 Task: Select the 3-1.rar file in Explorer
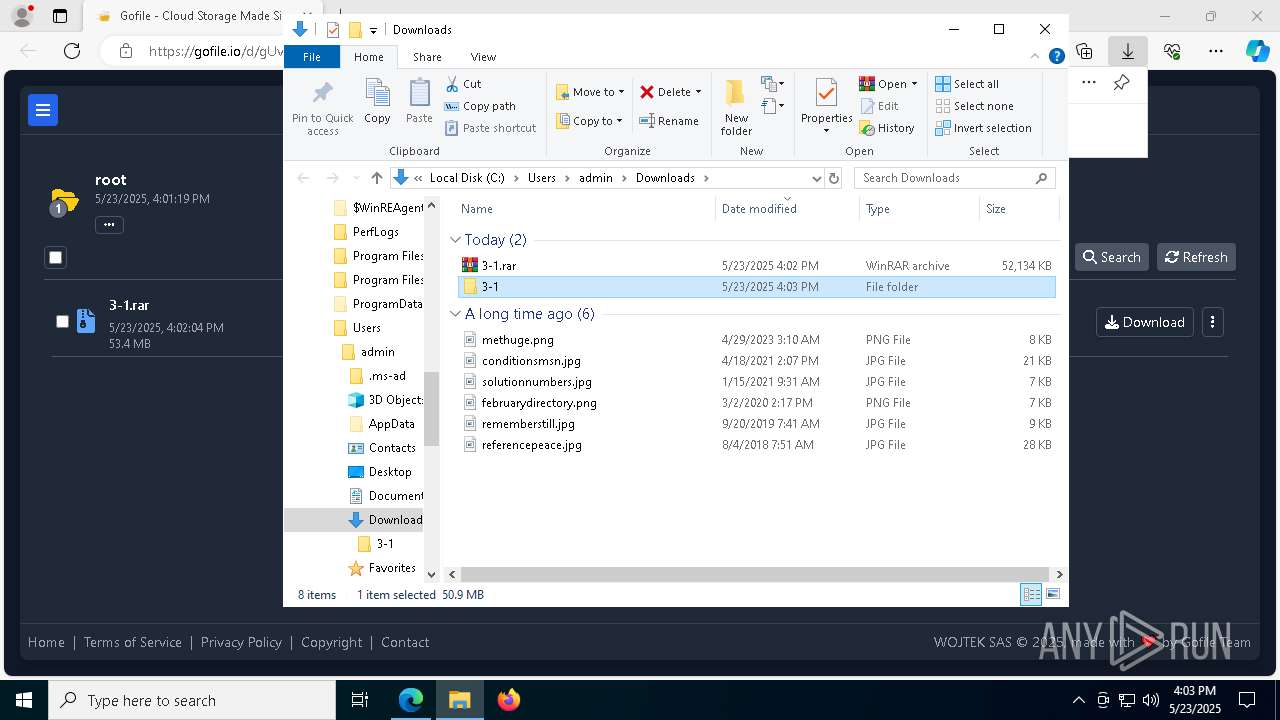tap(756, 266)
